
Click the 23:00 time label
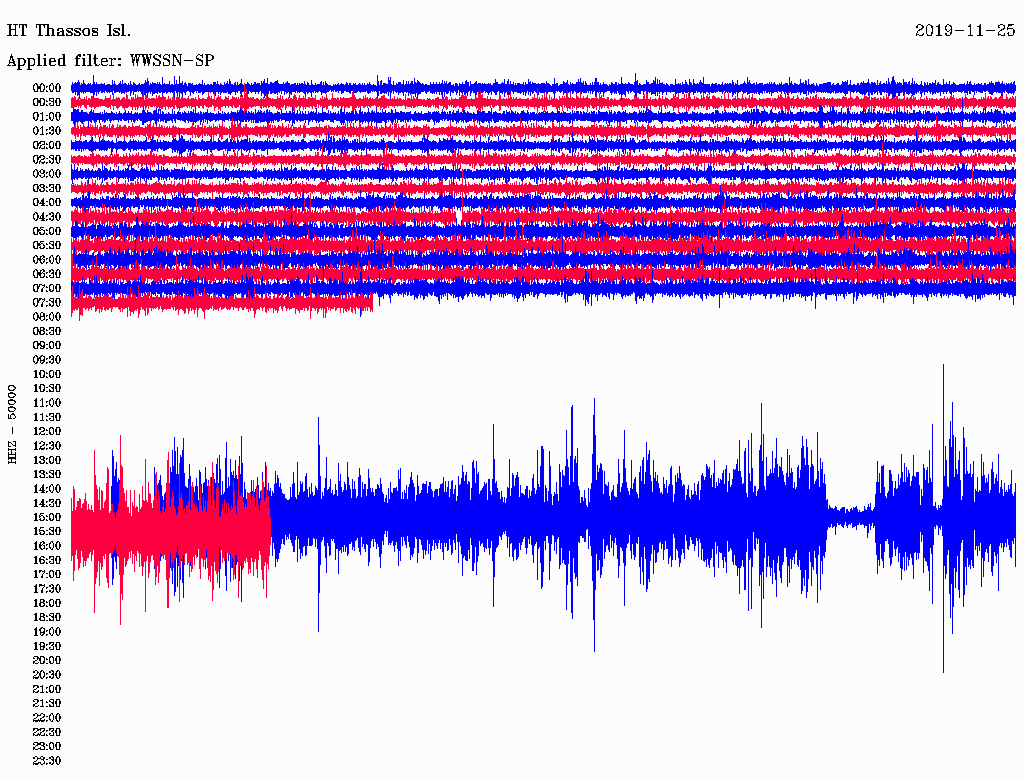(x=47, y=746)
